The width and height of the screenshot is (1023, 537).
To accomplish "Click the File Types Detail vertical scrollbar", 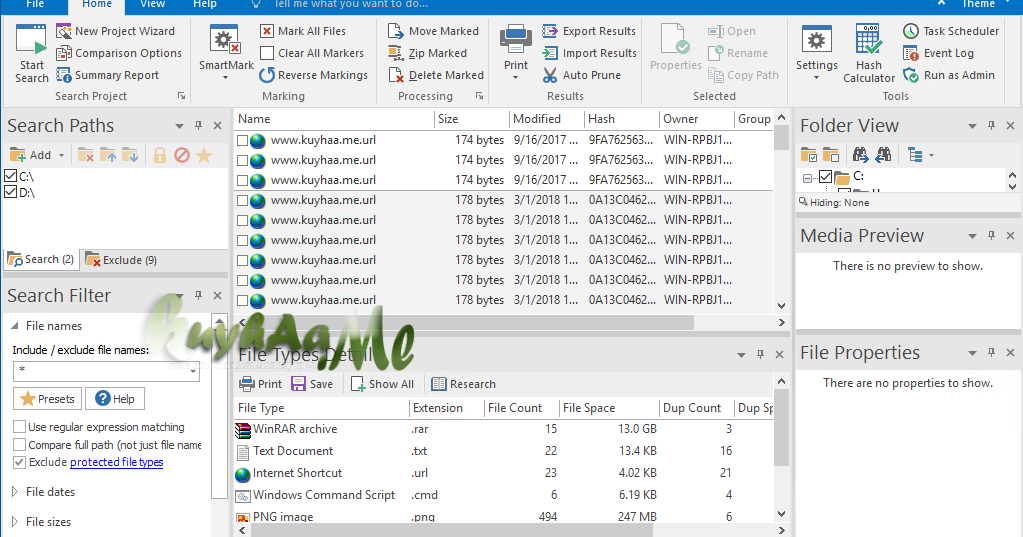I will click(782, 427).
